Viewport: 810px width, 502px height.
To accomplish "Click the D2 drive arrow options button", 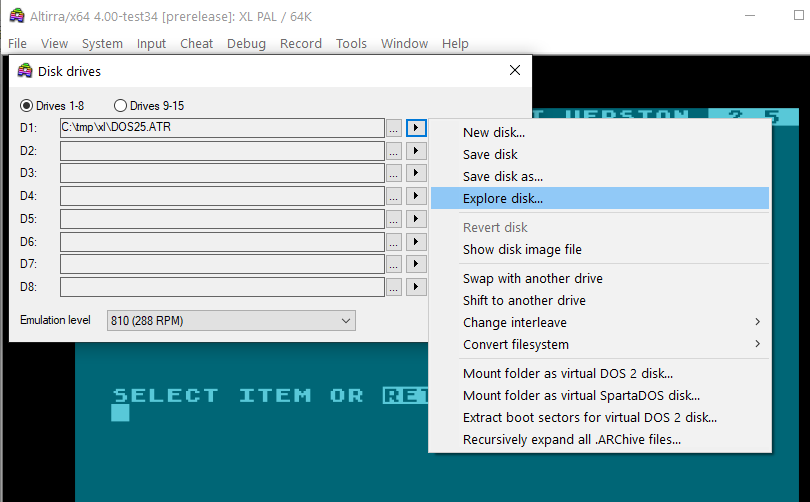I will [x=417, y=151].
